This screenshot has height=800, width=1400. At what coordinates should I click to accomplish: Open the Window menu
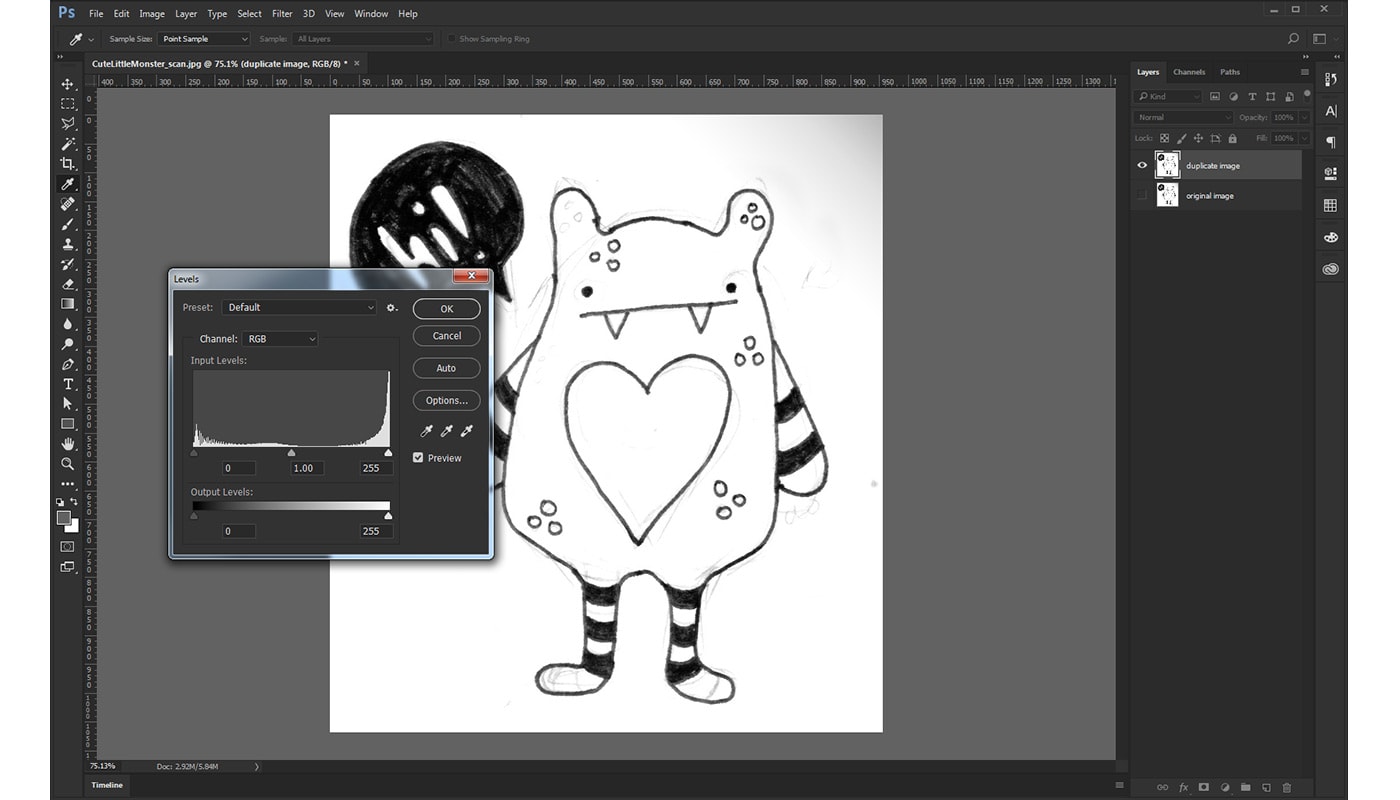pyautogui.click(x=371, y=14)
